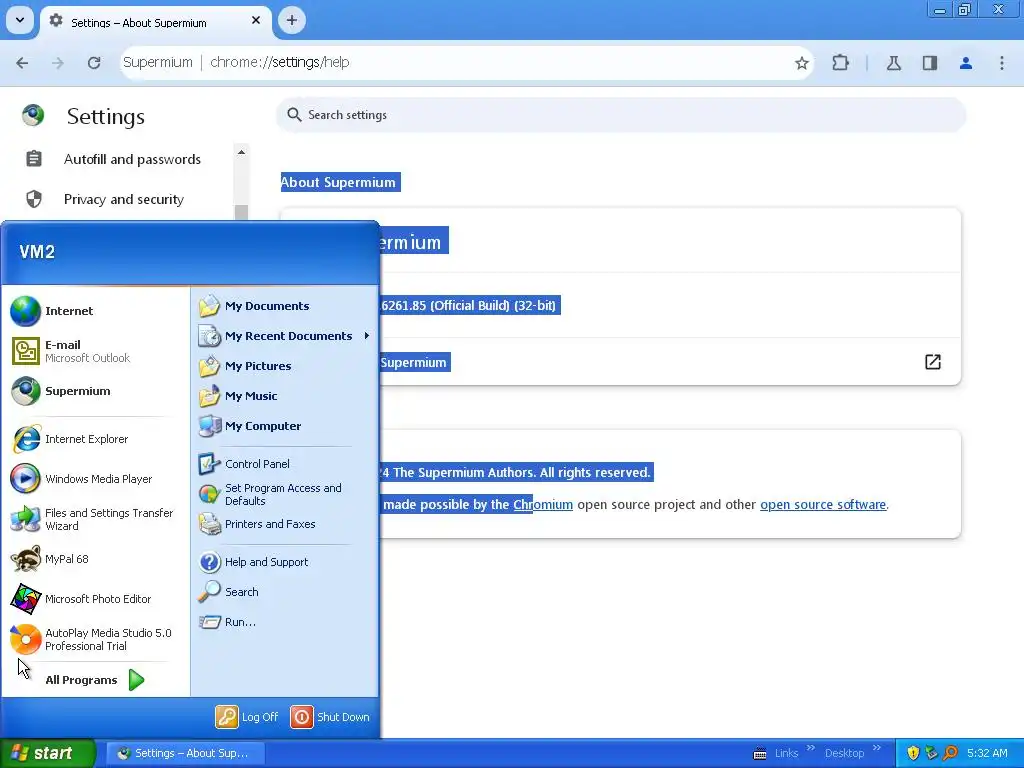Viewport: 1024px width, 768px height.
Task: Bookmark this page with the star icon
Action: (x=802, y=63)
